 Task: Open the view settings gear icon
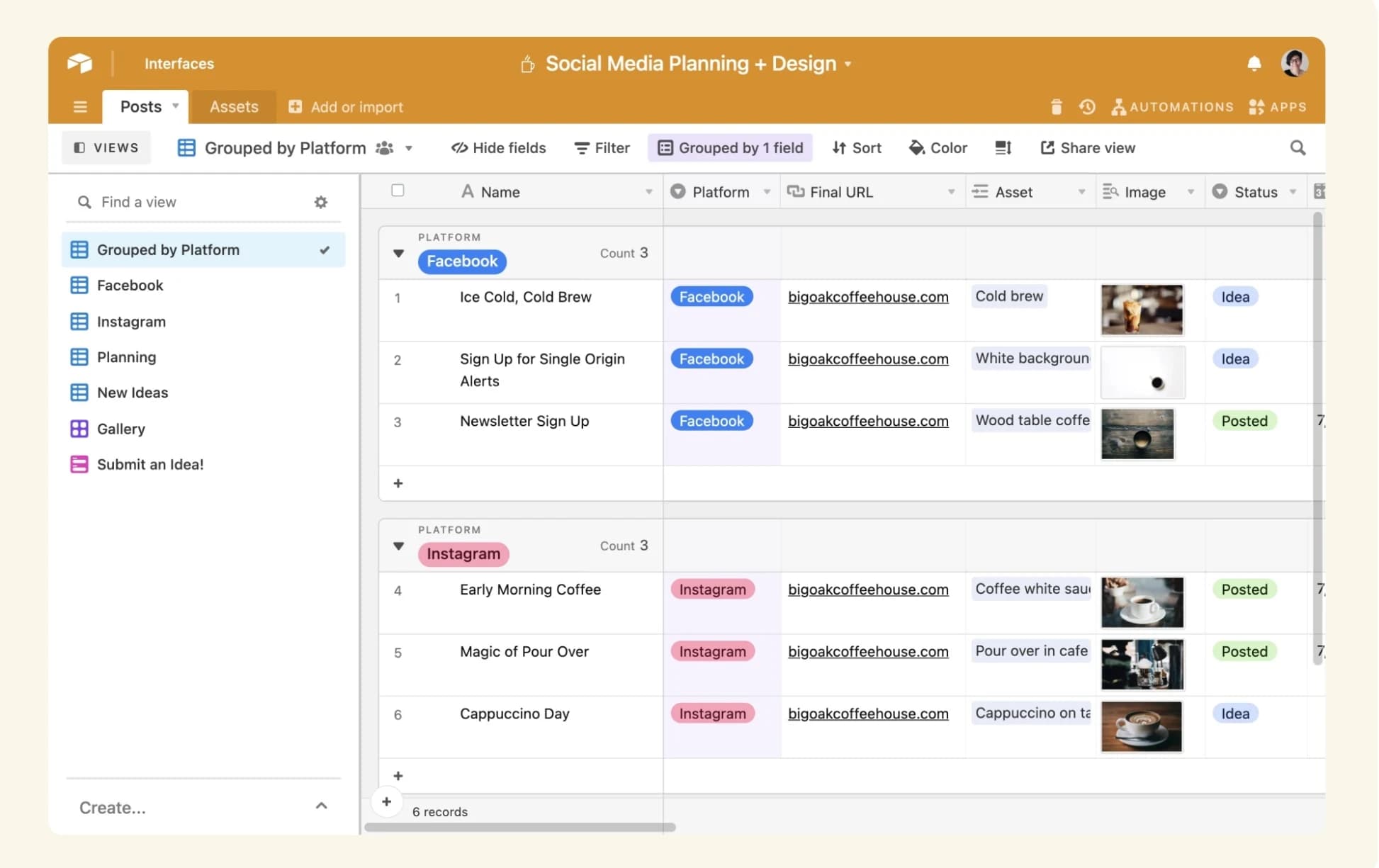321,202
